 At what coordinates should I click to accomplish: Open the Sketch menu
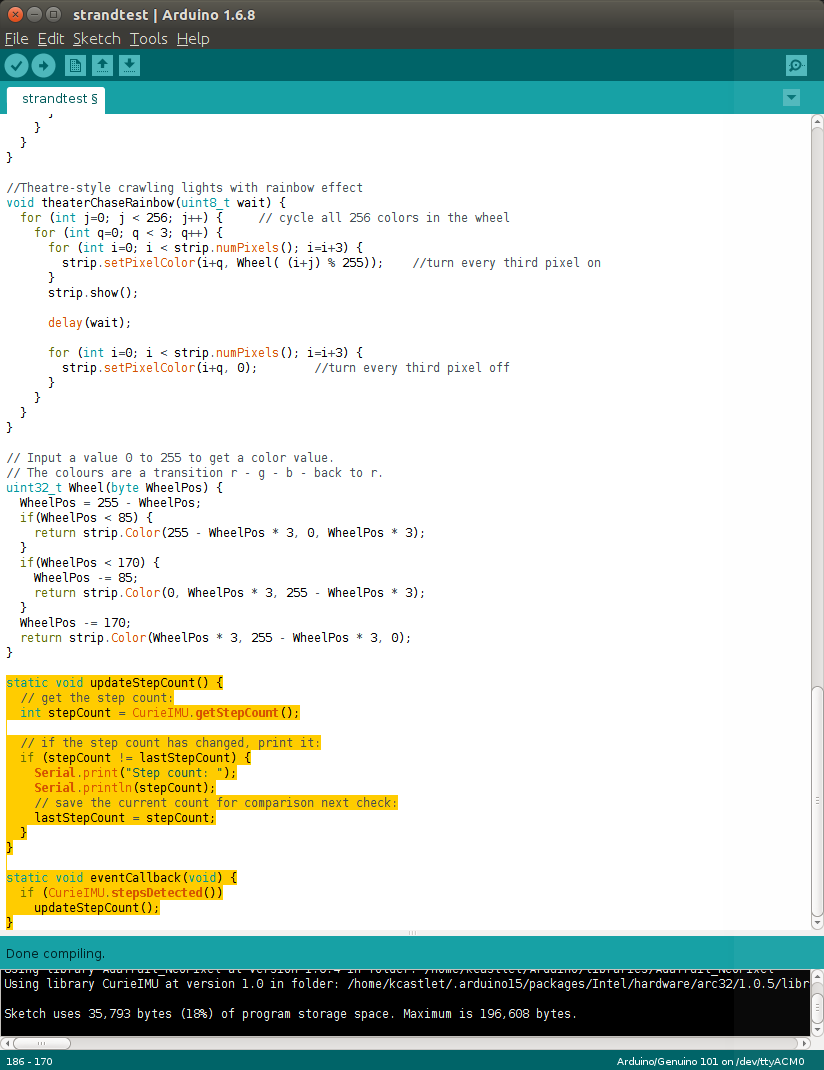coord(96,38)
